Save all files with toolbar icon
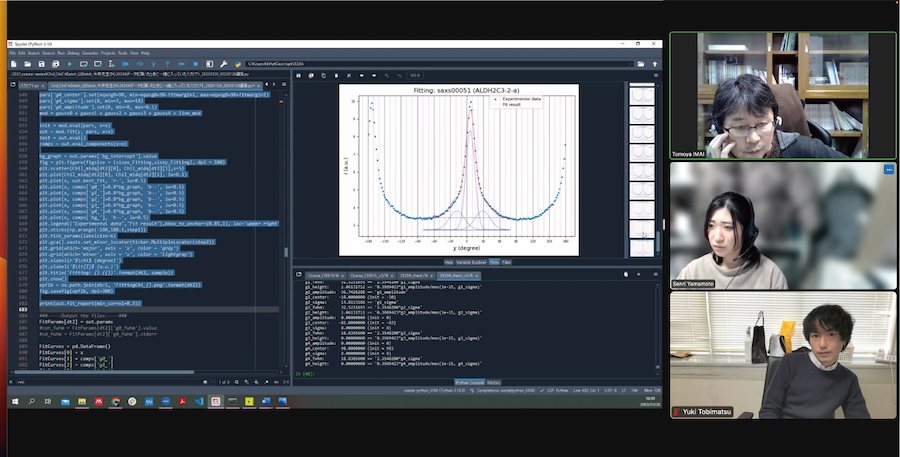This screenshot has width=900, height=457. (56, 64)
